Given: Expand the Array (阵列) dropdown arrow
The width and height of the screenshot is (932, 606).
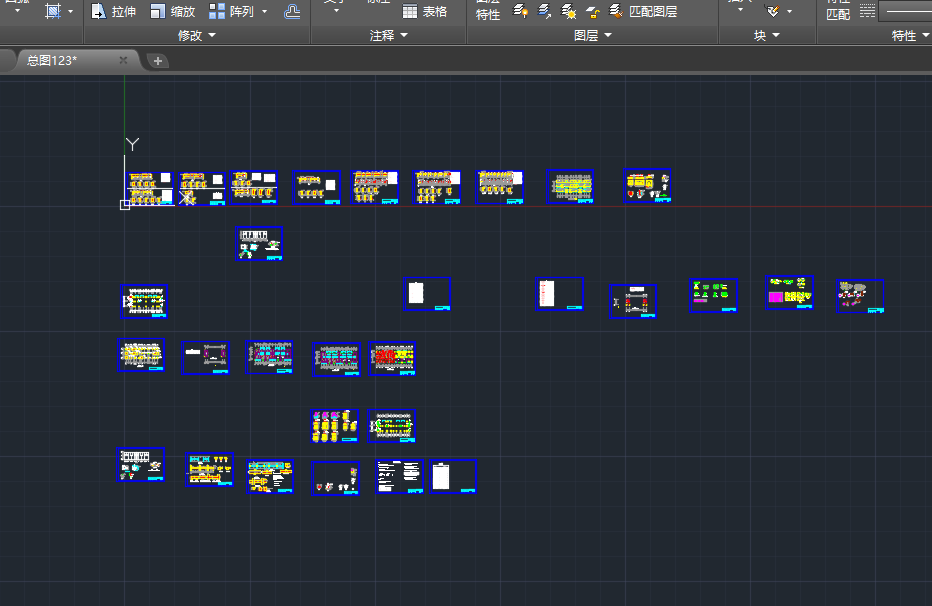Looking at the screenshot, I should (x=265, y=11).
